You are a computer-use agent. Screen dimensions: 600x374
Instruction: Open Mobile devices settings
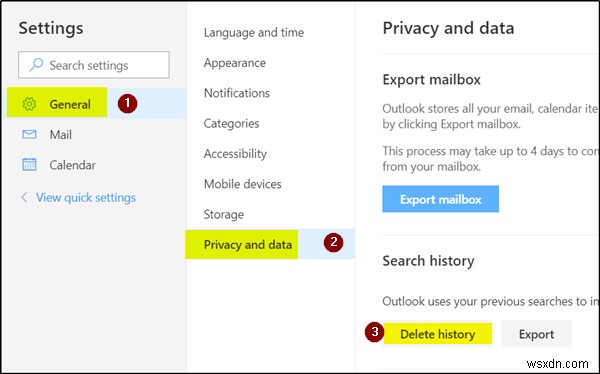[242, 184]
